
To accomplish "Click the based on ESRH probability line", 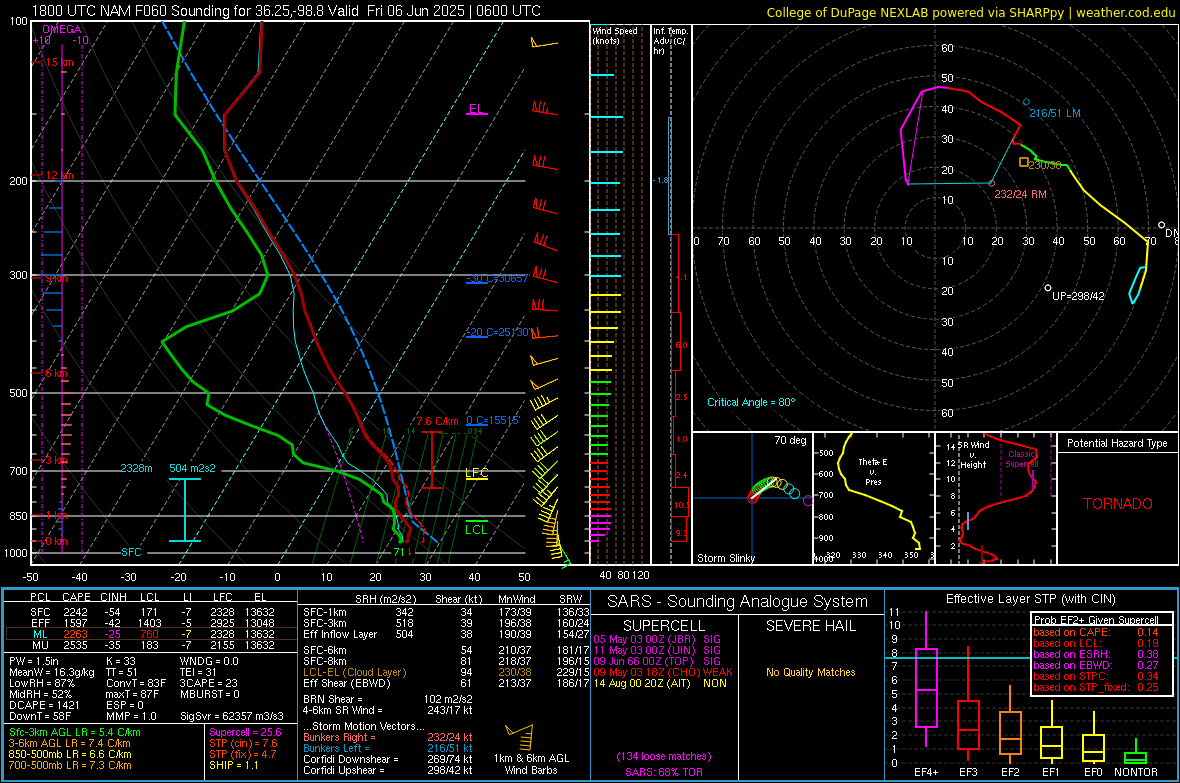I will [x=1096, y=654].
